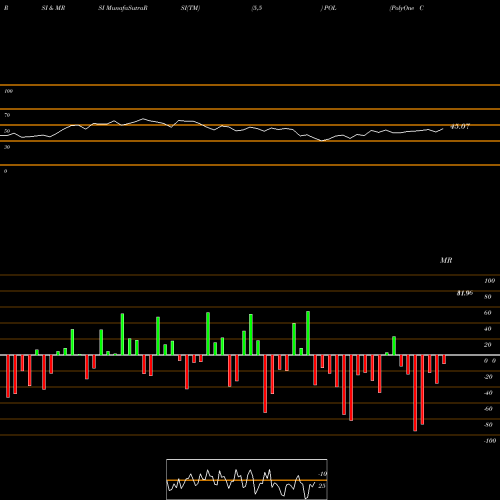Click the longest red MR bar
500x500 pixels.
click(x=415, y=393)
